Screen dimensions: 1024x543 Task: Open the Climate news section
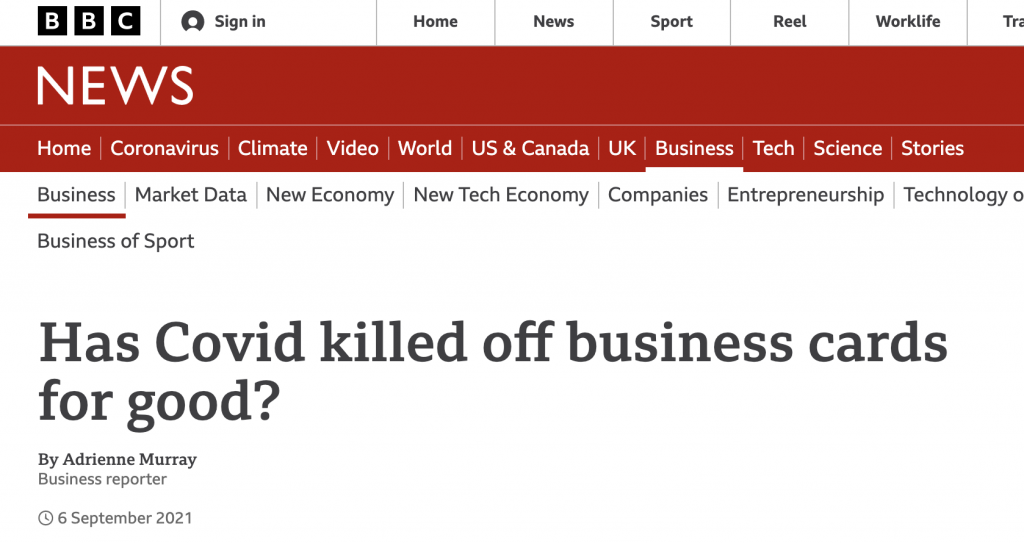pos(272,148)
